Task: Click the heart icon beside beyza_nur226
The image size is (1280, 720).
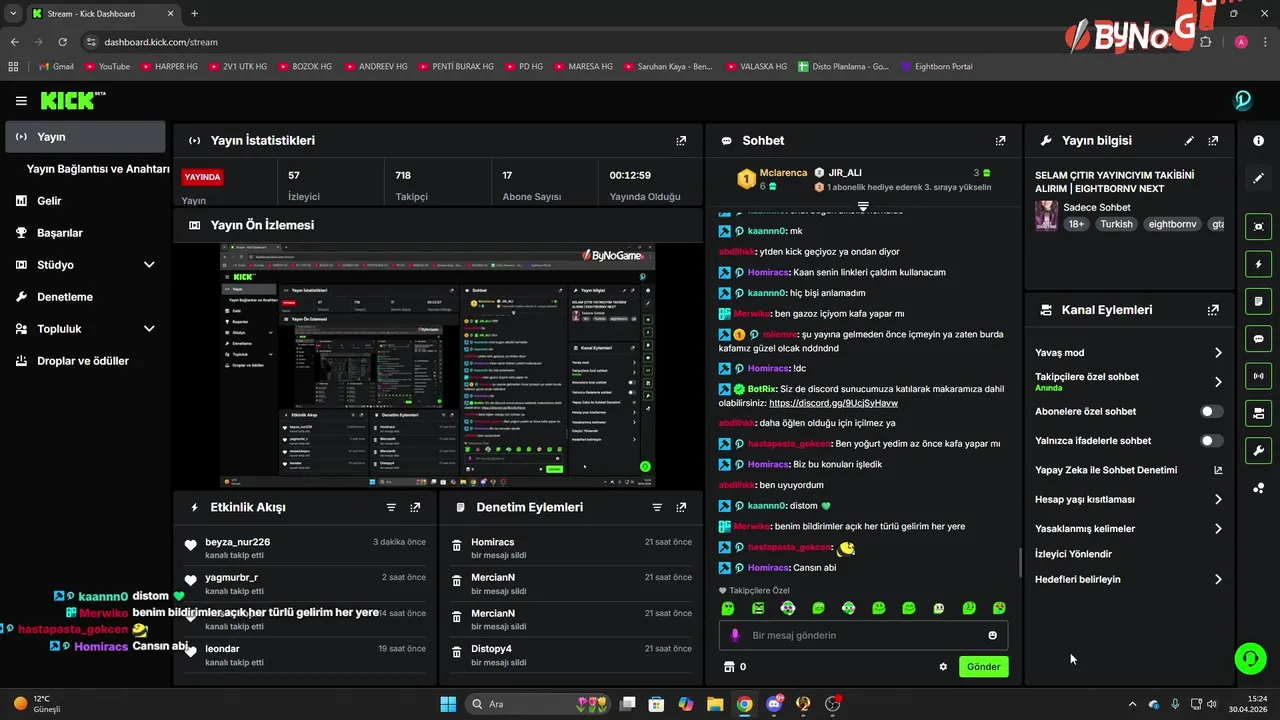Action: [x=190, y=545]
